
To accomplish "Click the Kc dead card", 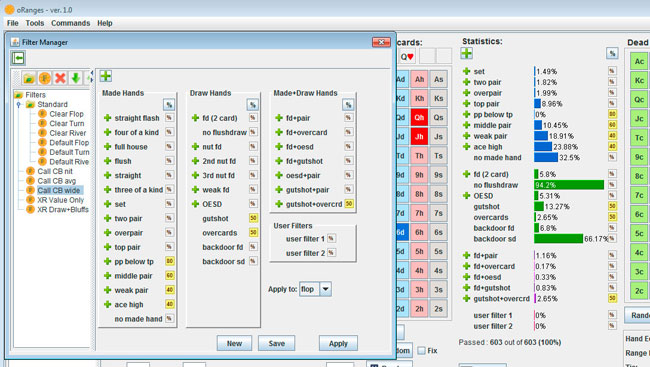I will click(639, 80).
